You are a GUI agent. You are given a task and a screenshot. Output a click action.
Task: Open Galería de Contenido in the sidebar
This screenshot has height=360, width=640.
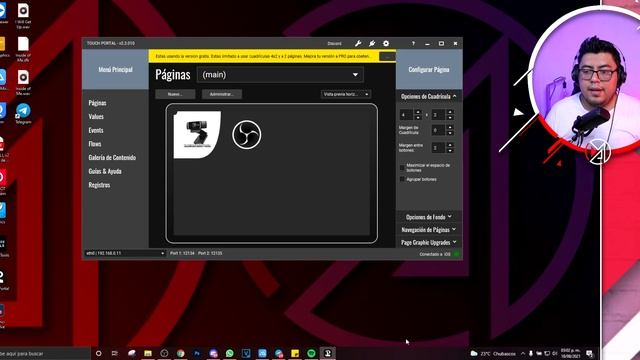(112, 158)
